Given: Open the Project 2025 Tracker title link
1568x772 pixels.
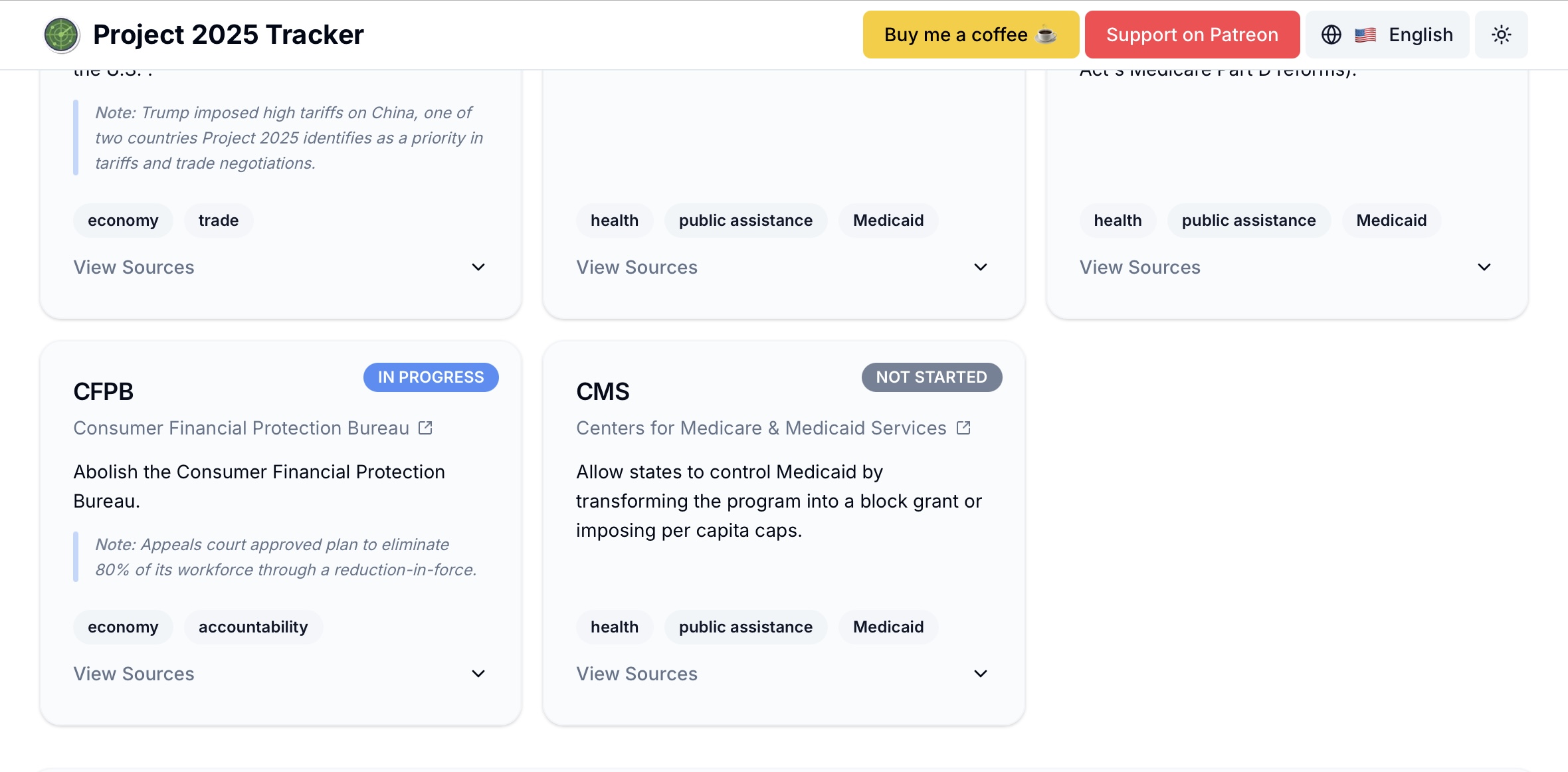Looking at the screenshot, I should pyautogui.click(x=228, y=35).
